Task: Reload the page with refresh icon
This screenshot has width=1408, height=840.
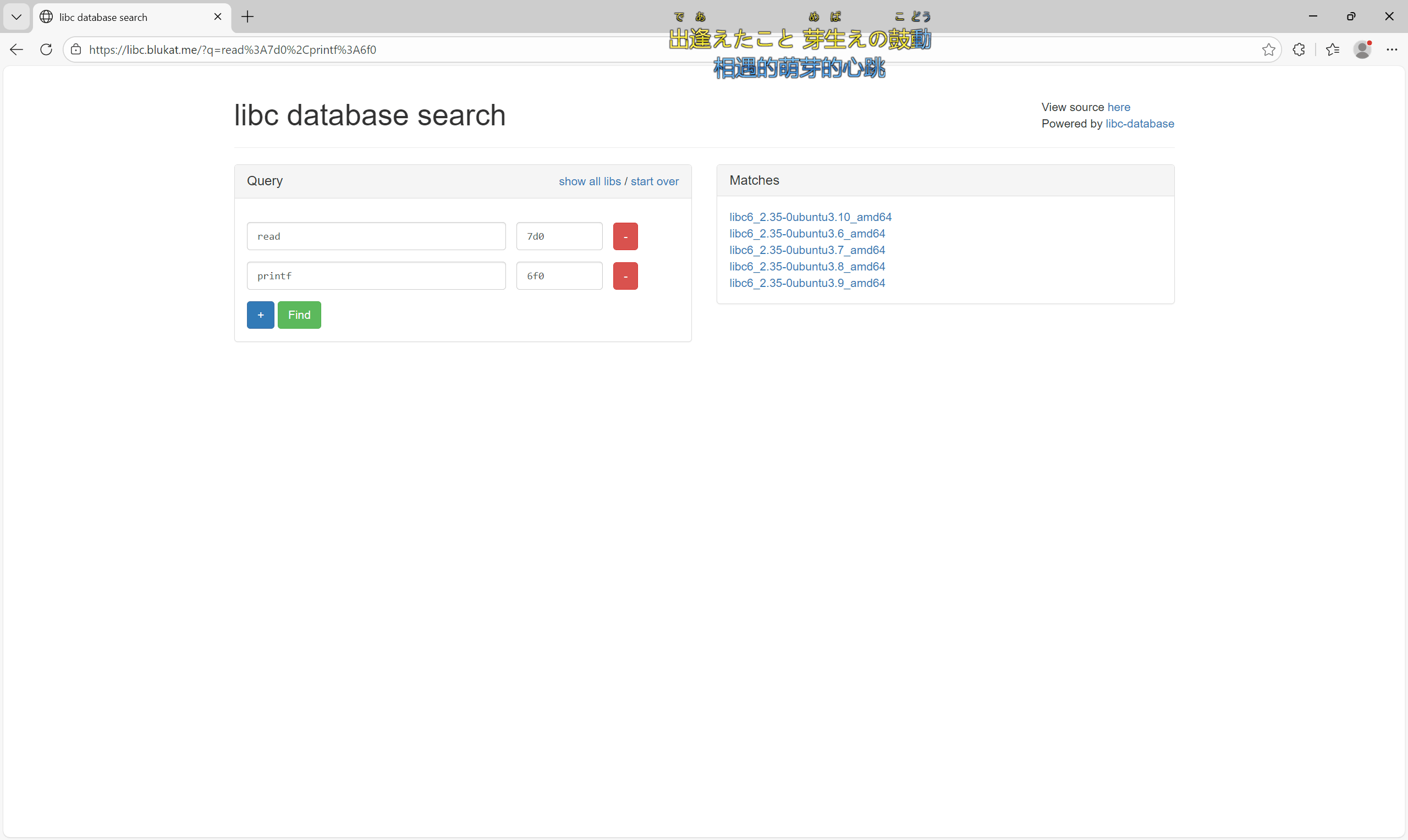Action: [46, 50]
